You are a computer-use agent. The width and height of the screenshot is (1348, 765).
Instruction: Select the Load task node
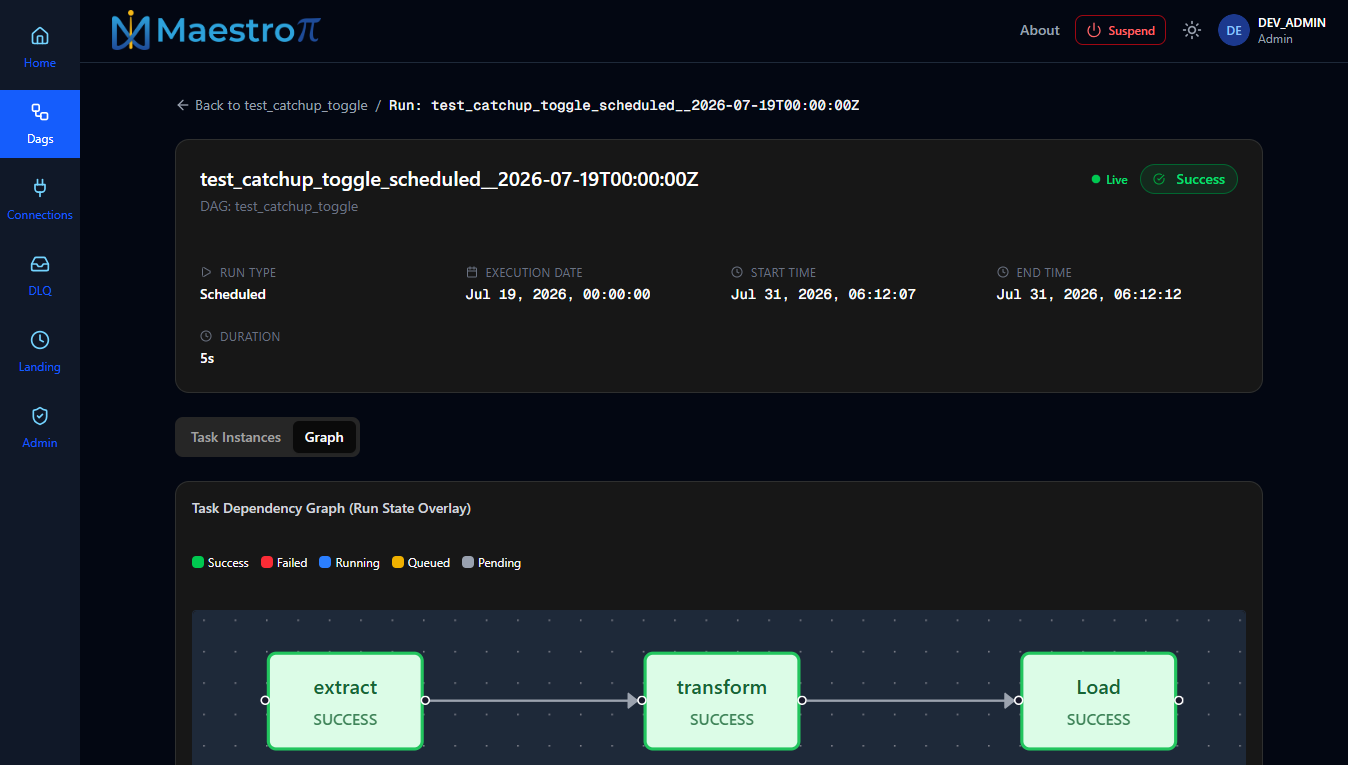point(1098,700)
